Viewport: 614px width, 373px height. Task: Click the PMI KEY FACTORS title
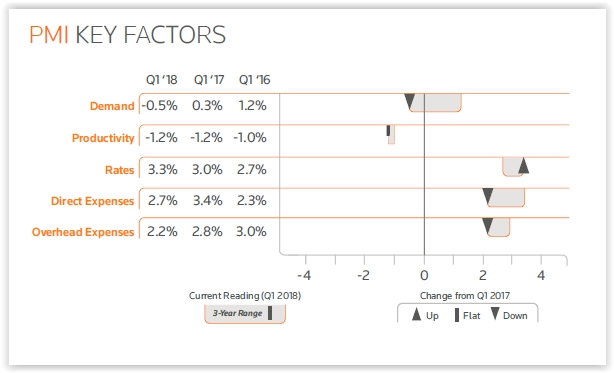point(127,35)
